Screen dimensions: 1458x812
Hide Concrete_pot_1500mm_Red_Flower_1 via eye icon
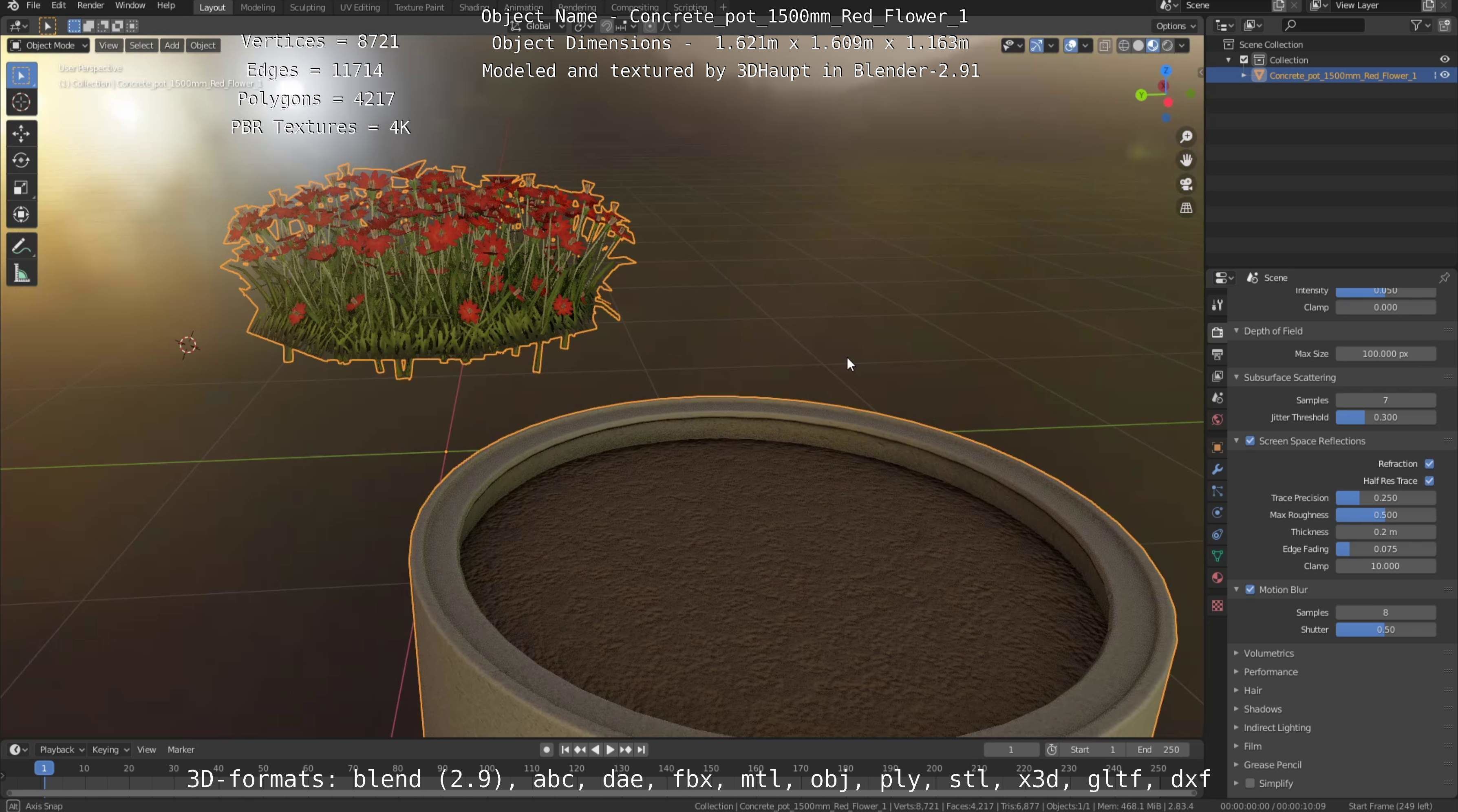1445,75
